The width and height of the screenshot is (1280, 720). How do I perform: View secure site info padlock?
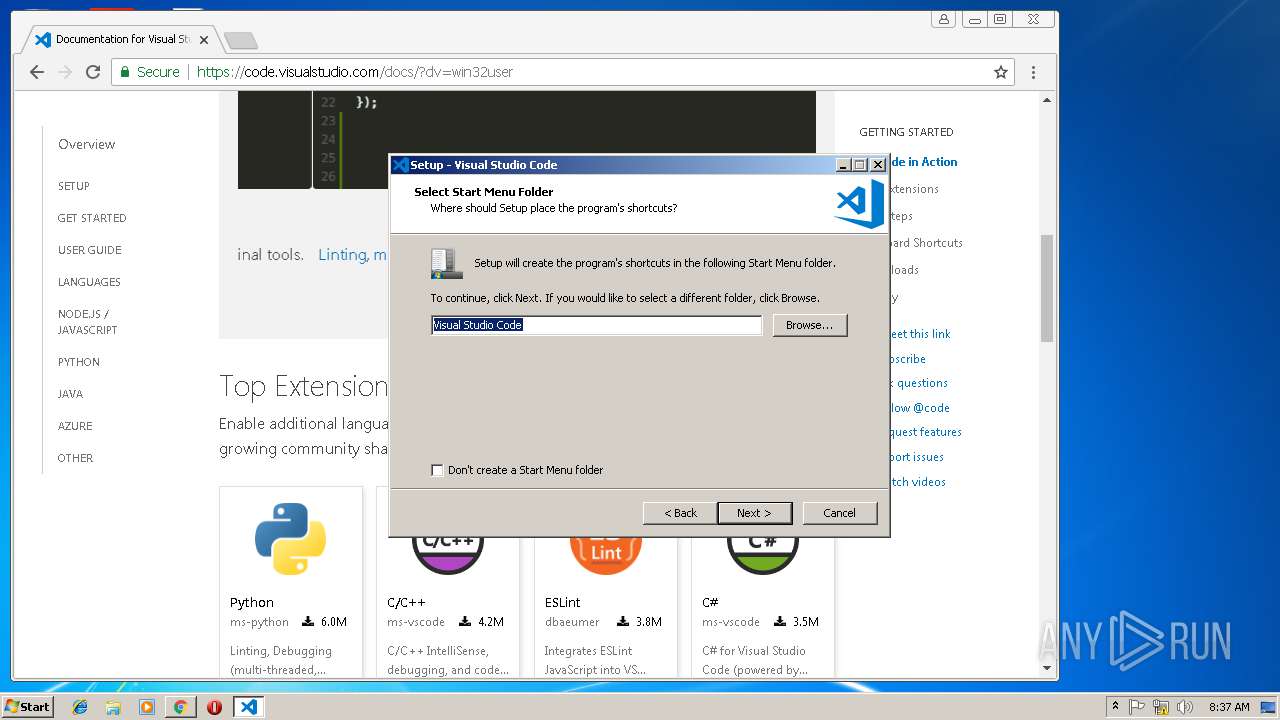coord(125,72)
